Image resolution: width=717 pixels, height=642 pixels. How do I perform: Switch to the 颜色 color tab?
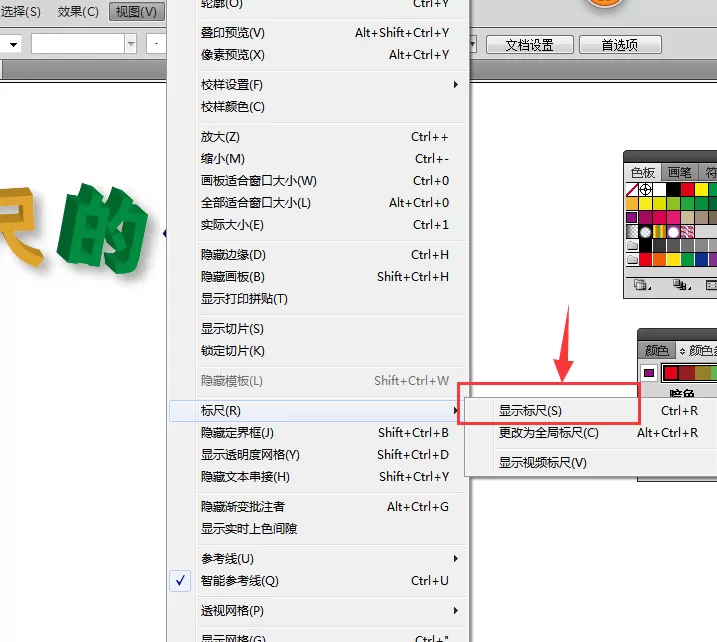pyautogui.click(x=657, y=351)
